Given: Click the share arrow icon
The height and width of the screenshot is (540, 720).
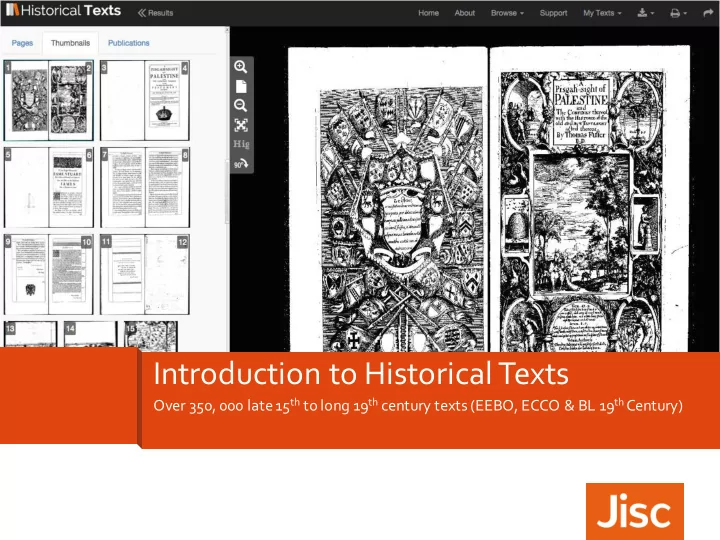Looking at the screenshot, I should [708, 13].
